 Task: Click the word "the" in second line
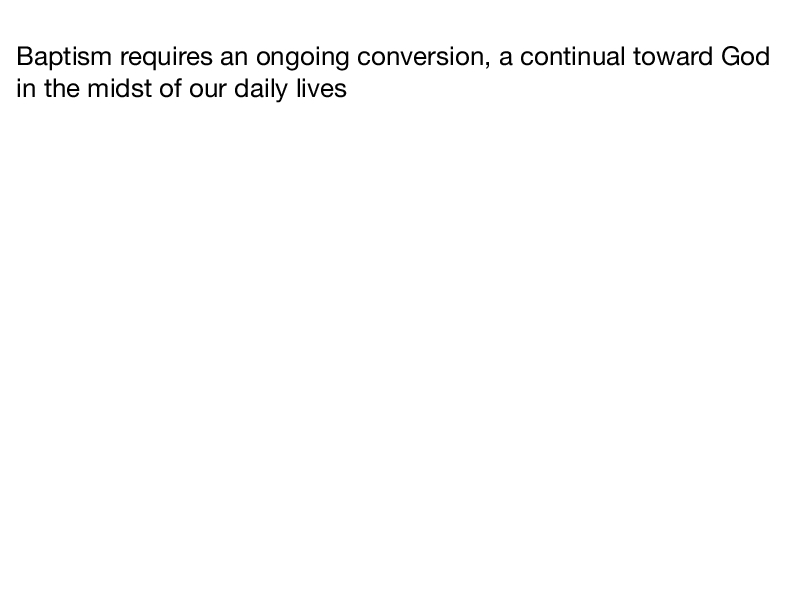[x=62, y=88]
